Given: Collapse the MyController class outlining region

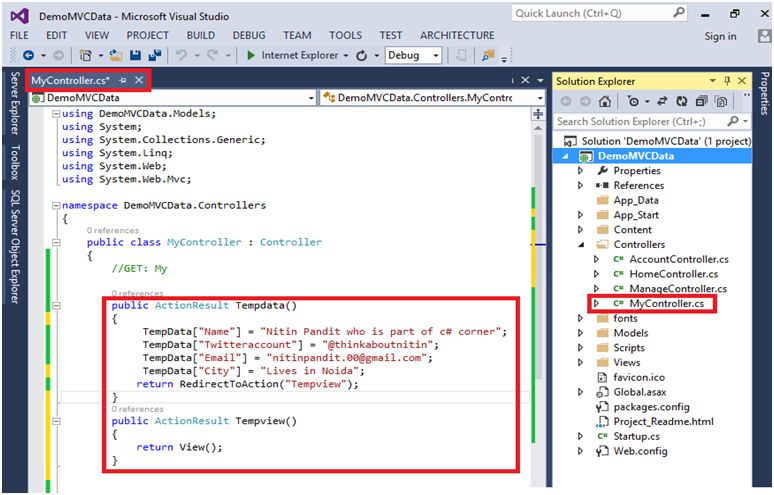Looking at the screenshot, I should pos(56,242).
